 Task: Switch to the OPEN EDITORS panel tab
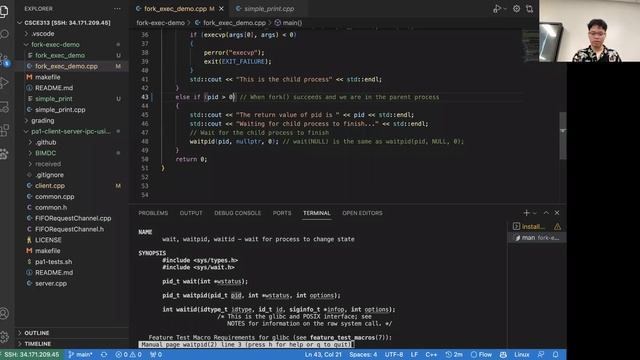point(362,213)
